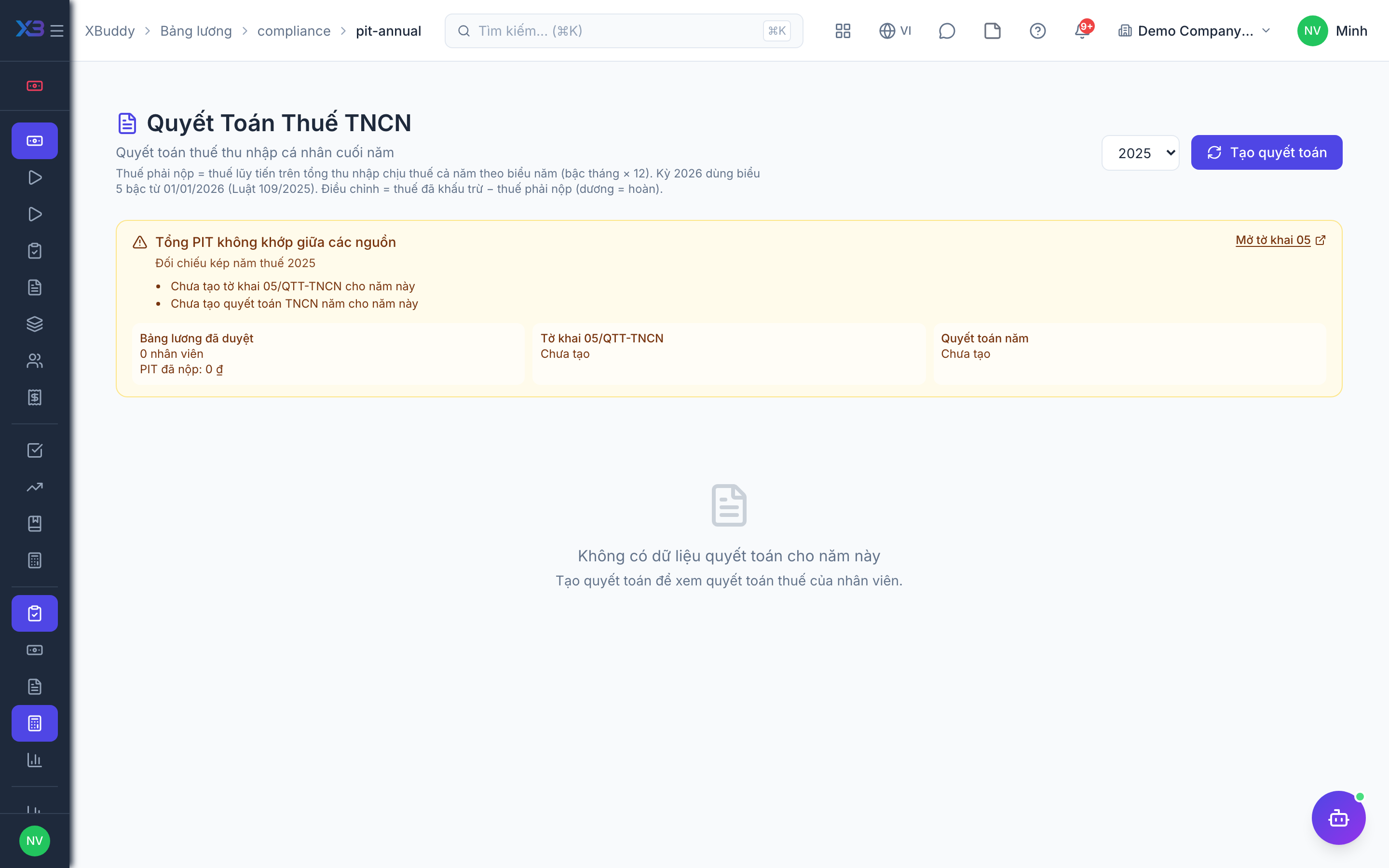Image resolution: width=1389 pixels, height=868 pixels.
Task: Go to Bảng lương breadcrumb
Action: [196, 31]
